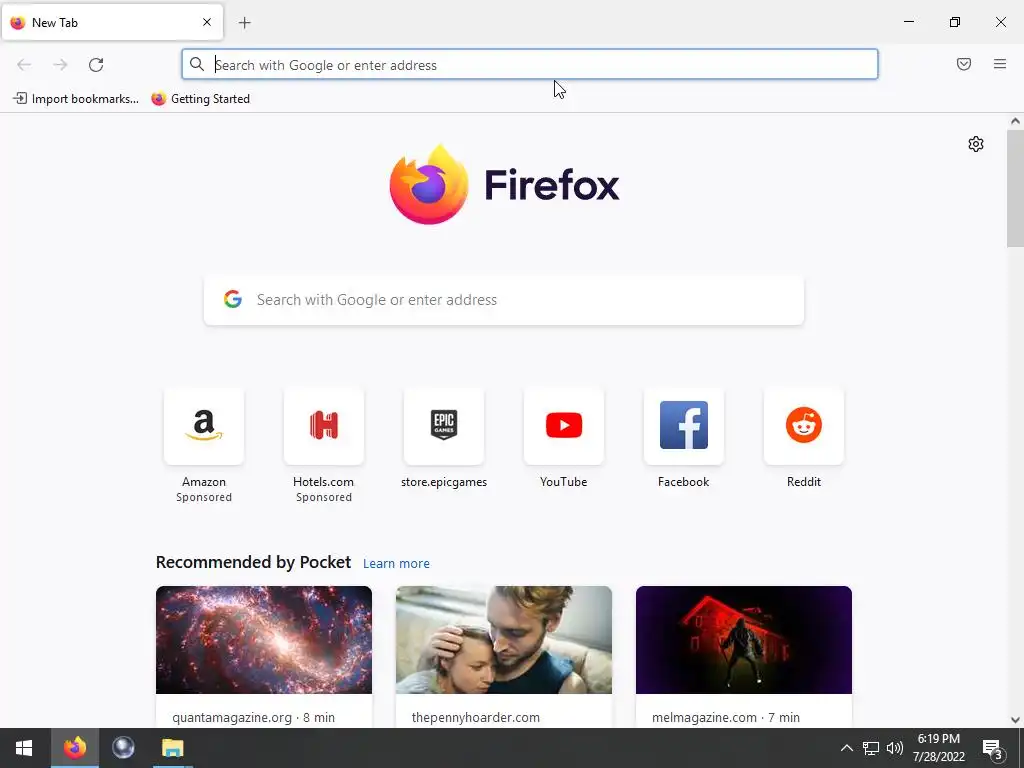Open the melmagazine.com red house thumbnail
1024x768 pixels.
pos(744,640)
